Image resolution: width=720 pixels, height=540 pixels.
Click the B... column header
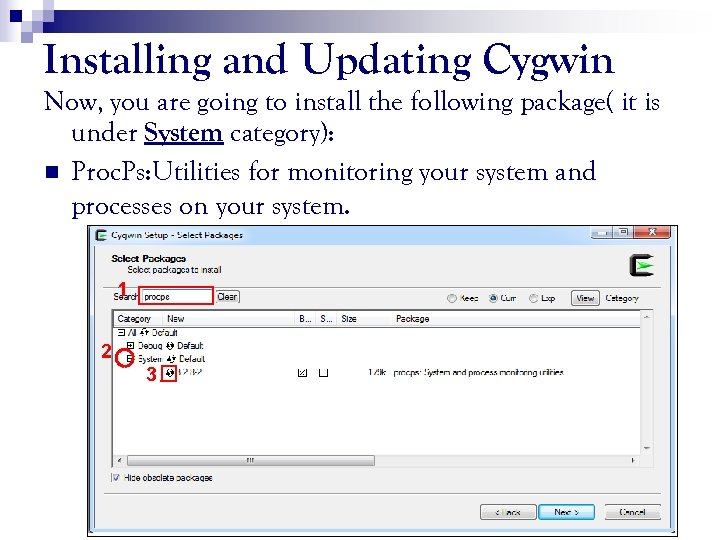[x=305, y=319]
